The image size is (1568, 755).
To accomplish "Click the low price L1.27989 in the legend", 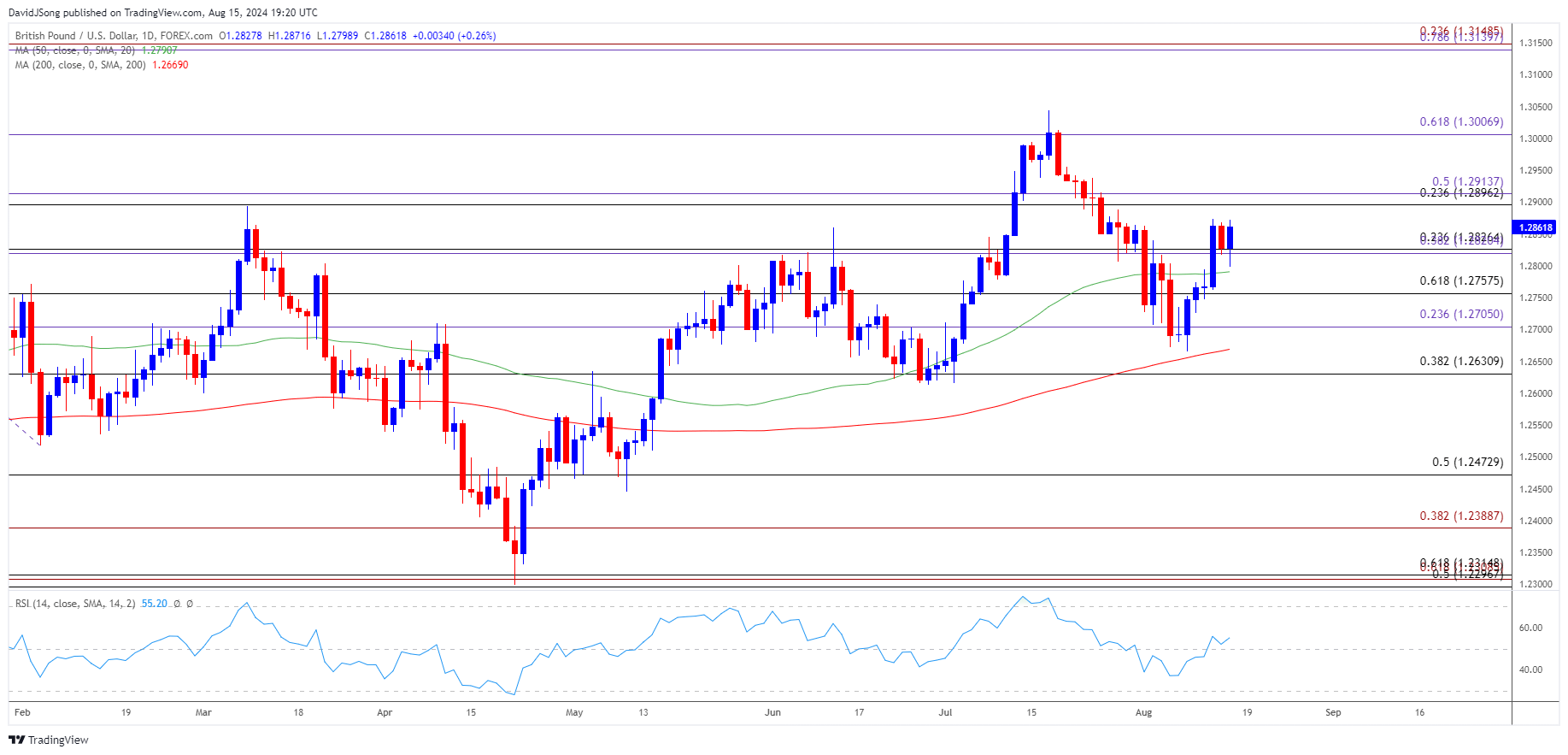I will pyautogui.click(x=338, y=36).
